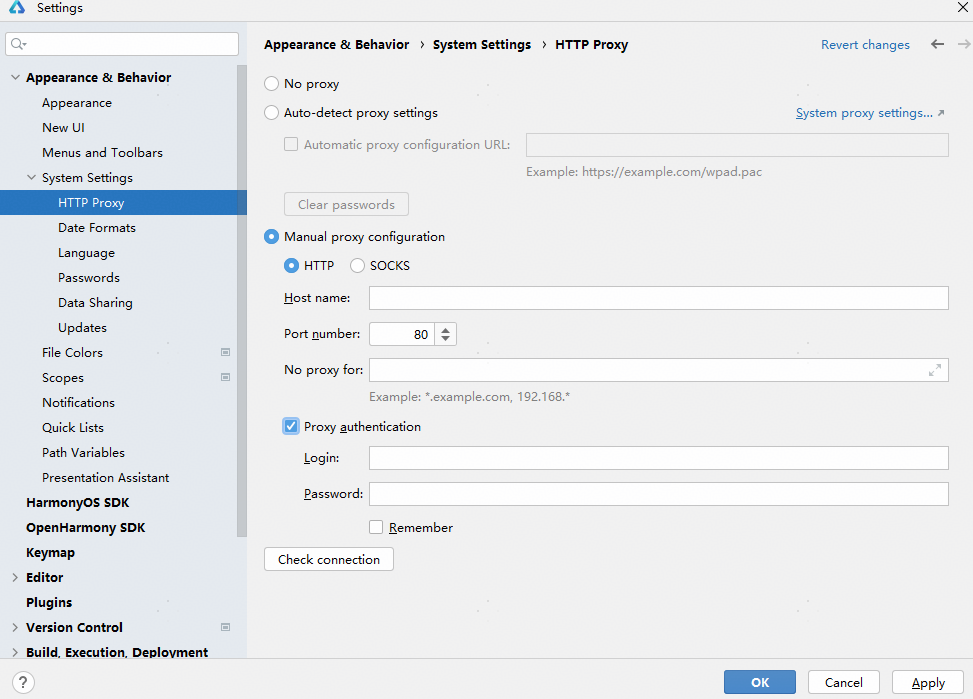
Task: Click the back navigation arrow icon
Action: (x=937, y=44)
